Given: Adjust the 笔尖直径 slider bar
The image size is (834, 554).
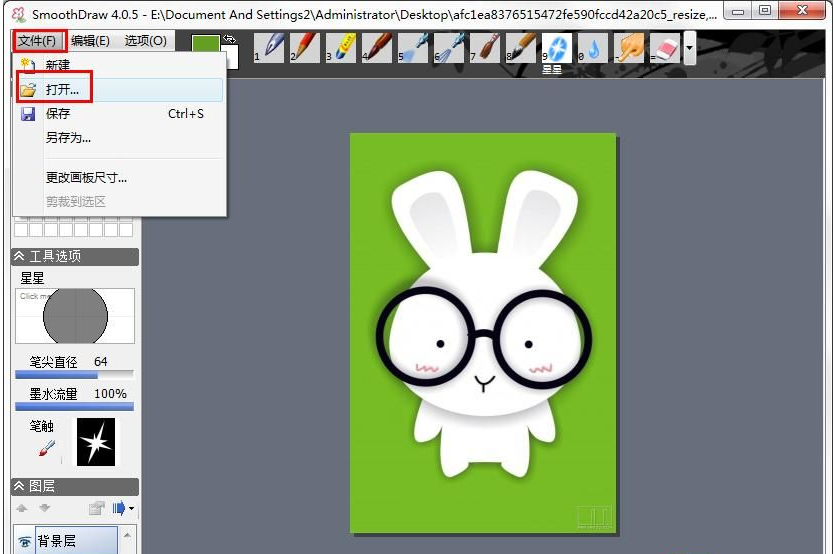Looking at the screenshot, I should point(74,376).
